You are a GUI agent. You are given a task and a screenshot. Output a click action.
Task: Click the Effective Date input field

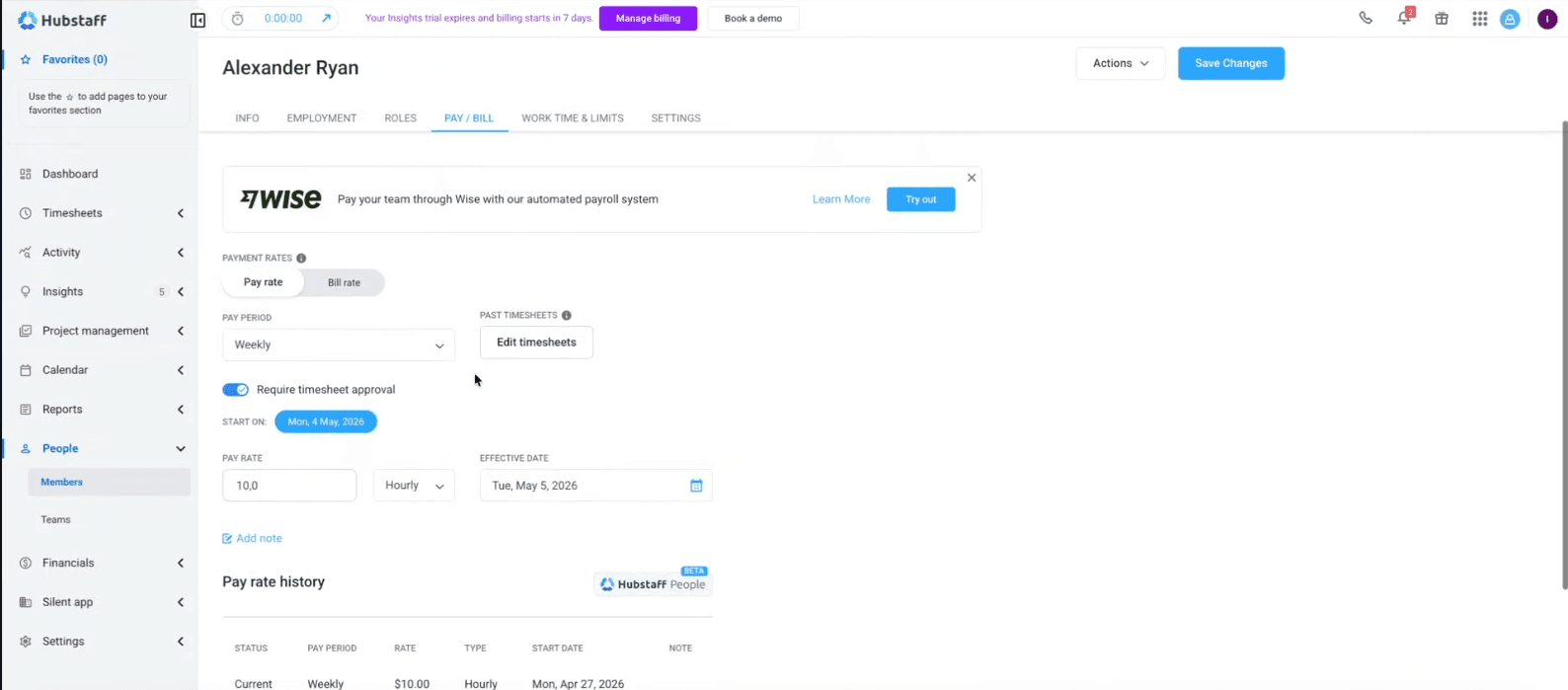point(596,486)
